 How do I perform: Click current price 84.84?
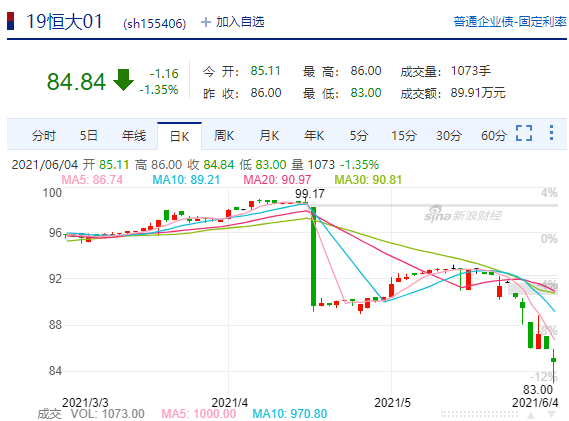(x=76, y=81)
